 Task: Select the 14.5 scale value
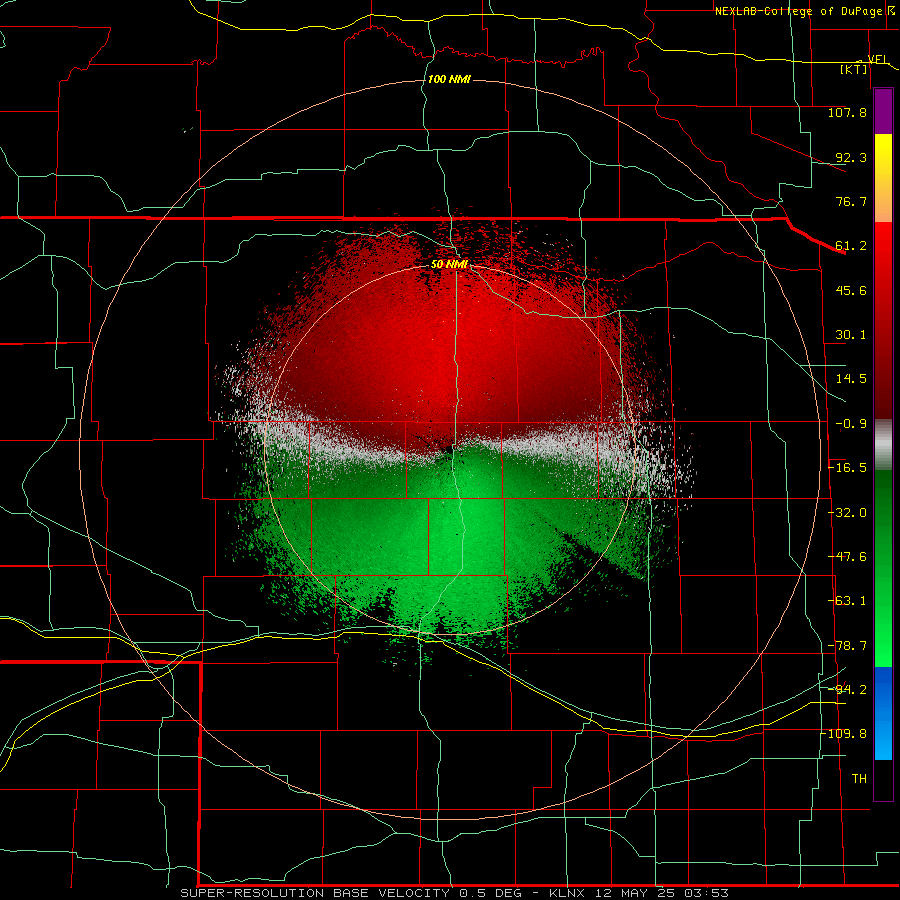[851, 379]
